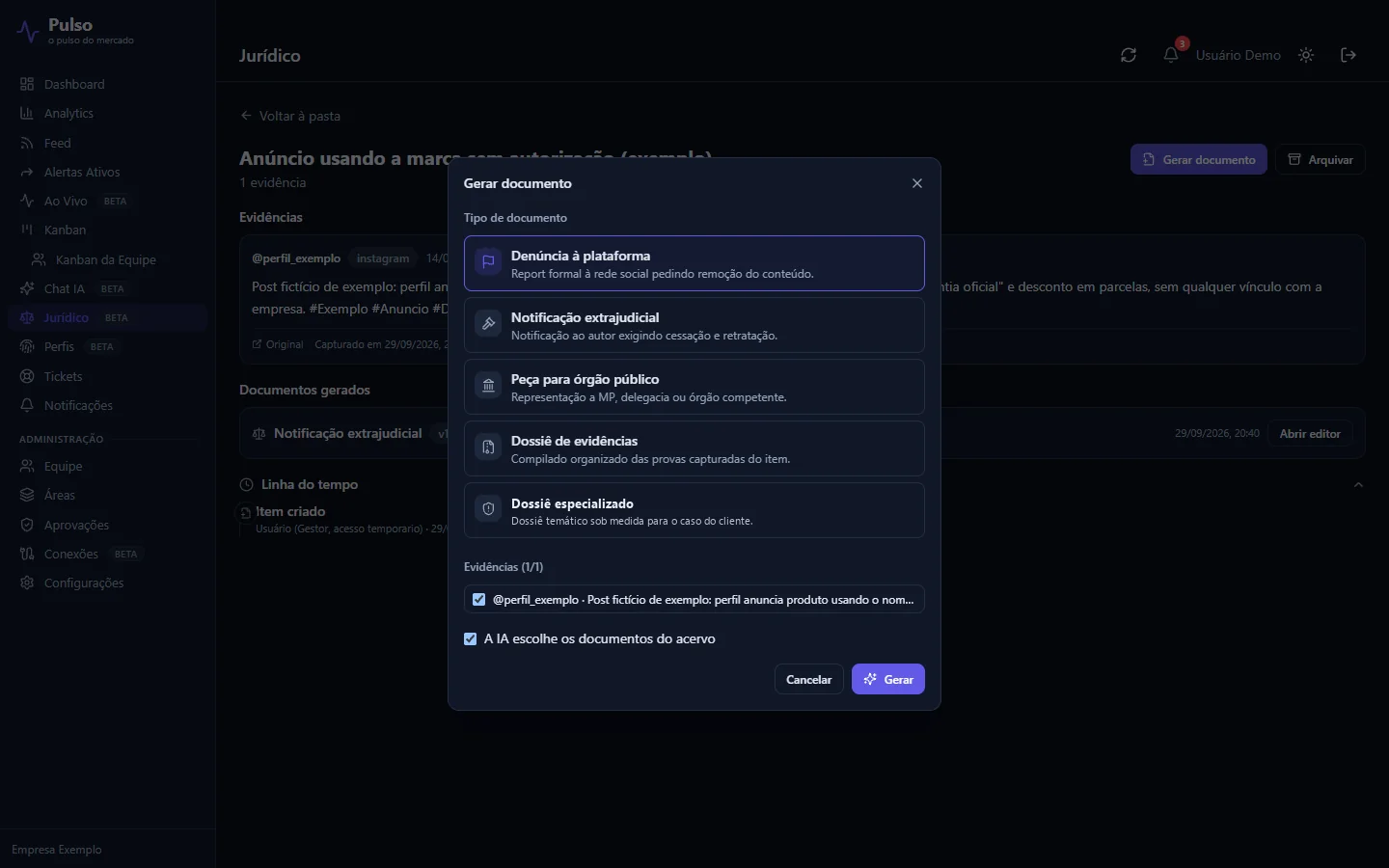Click the Kanban sidebar icon
Image resolution: width=1389 pixels, height=868 pixels.
click(27, 230)
